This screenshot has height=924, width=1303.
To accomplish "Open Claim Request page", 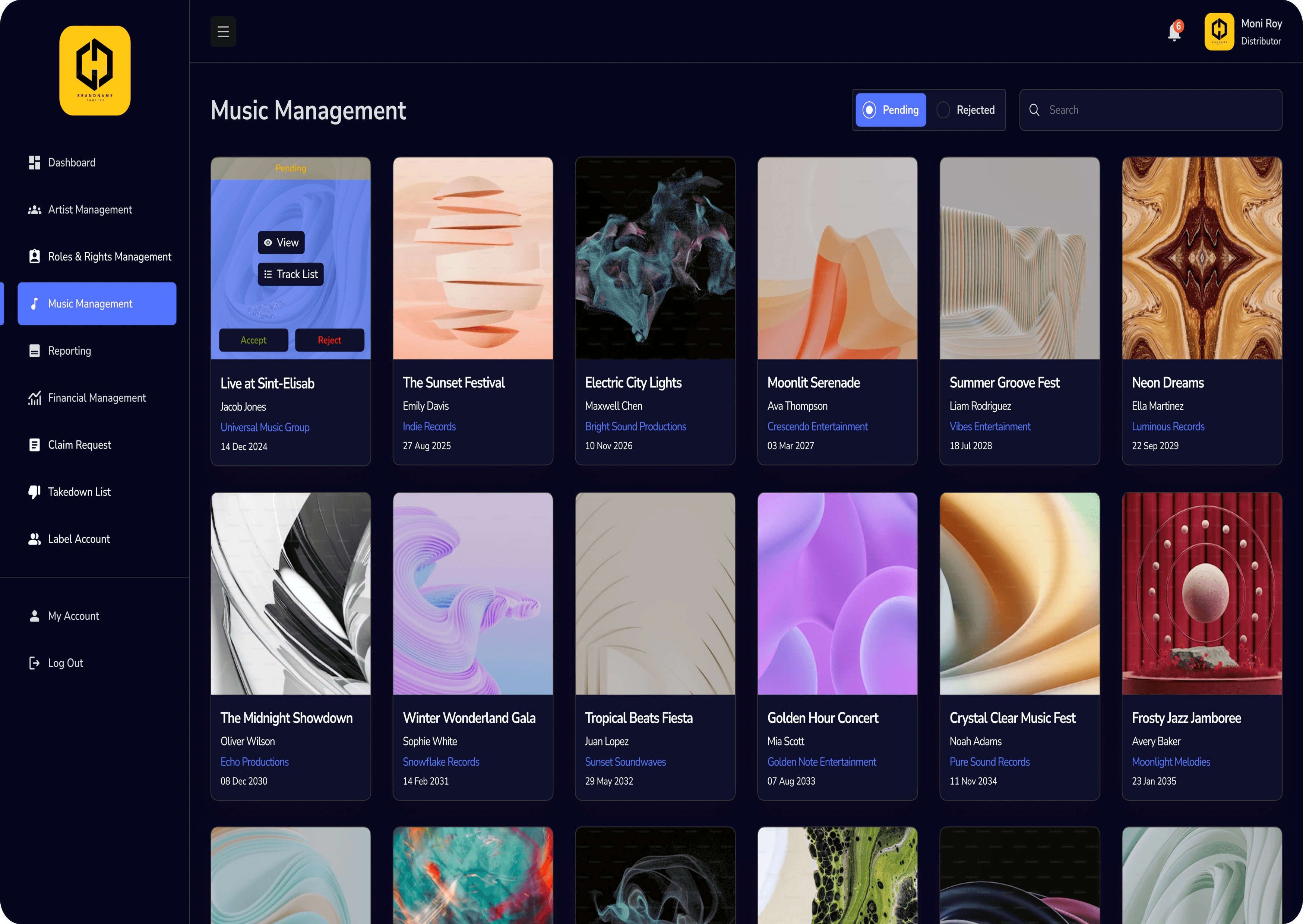I will (97, 445).
